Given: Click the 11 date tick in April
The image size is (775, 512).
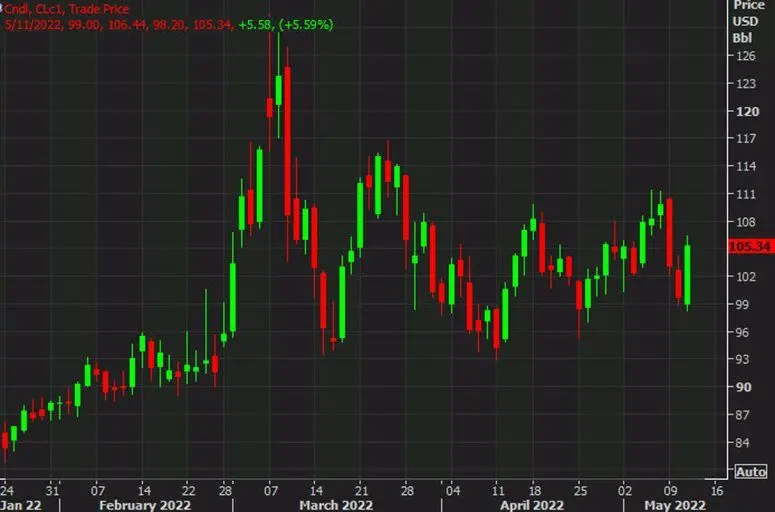Looking at the screenshot, I should point(496,492).
